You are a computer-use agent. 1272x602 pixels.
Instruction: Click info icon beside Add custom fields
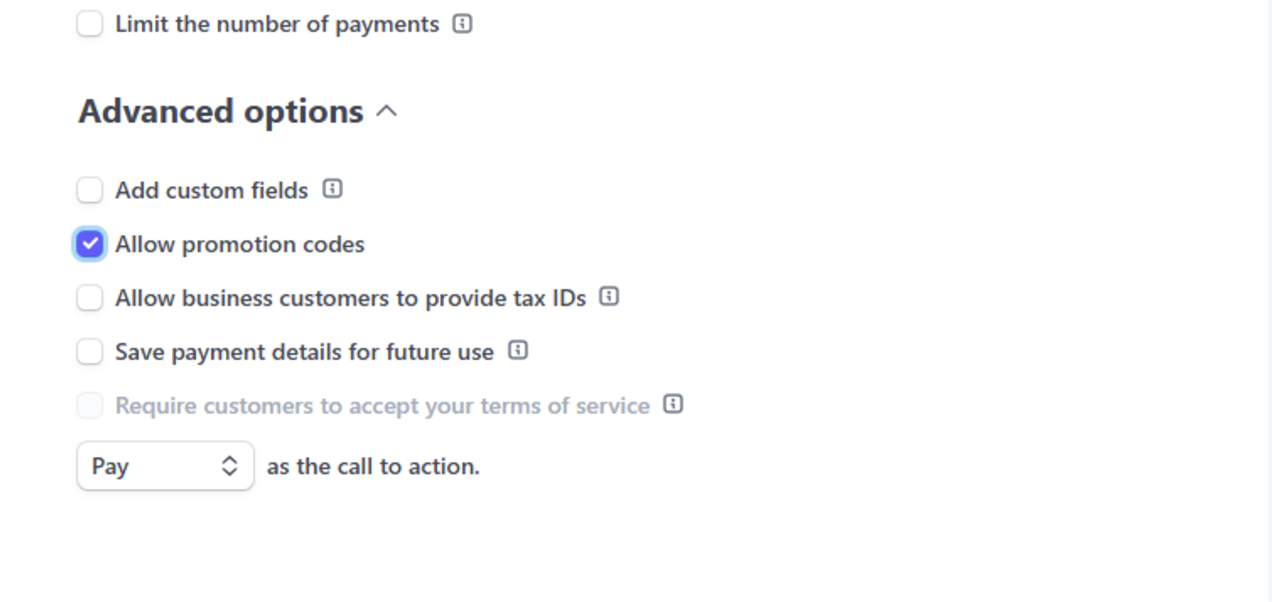333,189
